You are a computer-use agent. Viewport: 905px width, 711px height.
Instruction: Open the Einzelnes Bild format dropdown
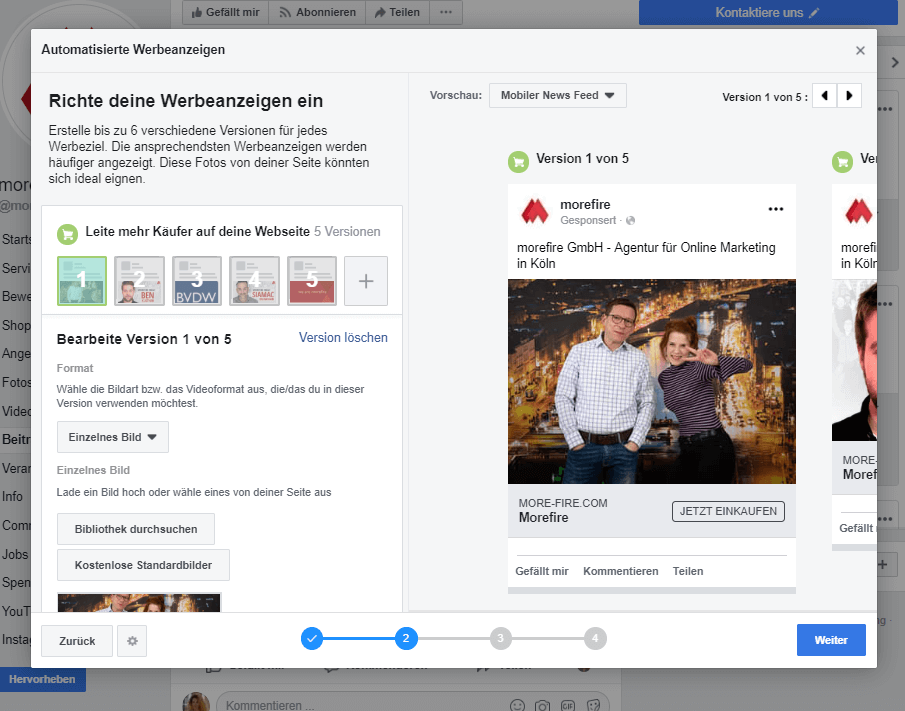(113, 437)
